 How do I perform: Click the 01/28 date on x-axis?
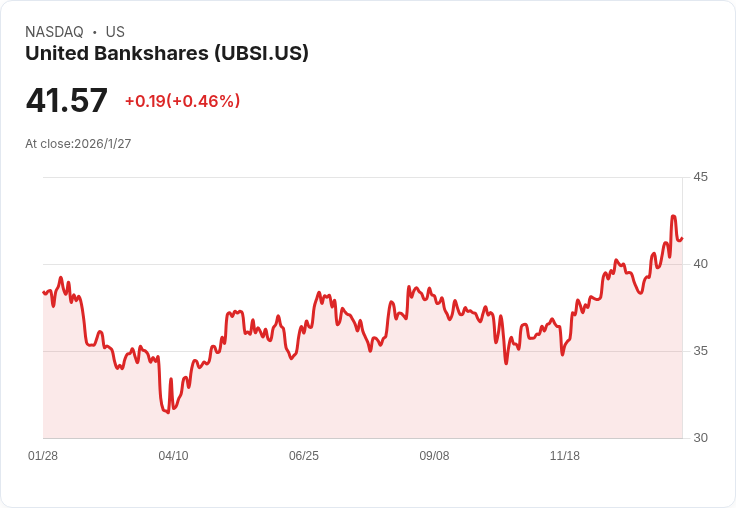pos(43,456)
